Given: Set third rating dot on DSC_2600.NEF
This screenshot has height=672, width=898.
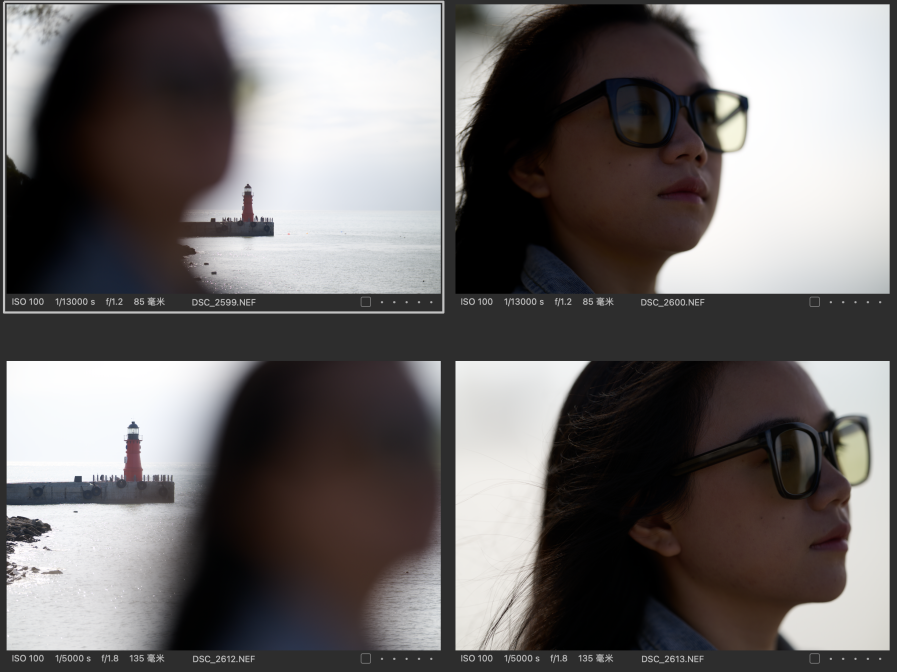Looking at the screenshot, I should [x=855, y=302].
